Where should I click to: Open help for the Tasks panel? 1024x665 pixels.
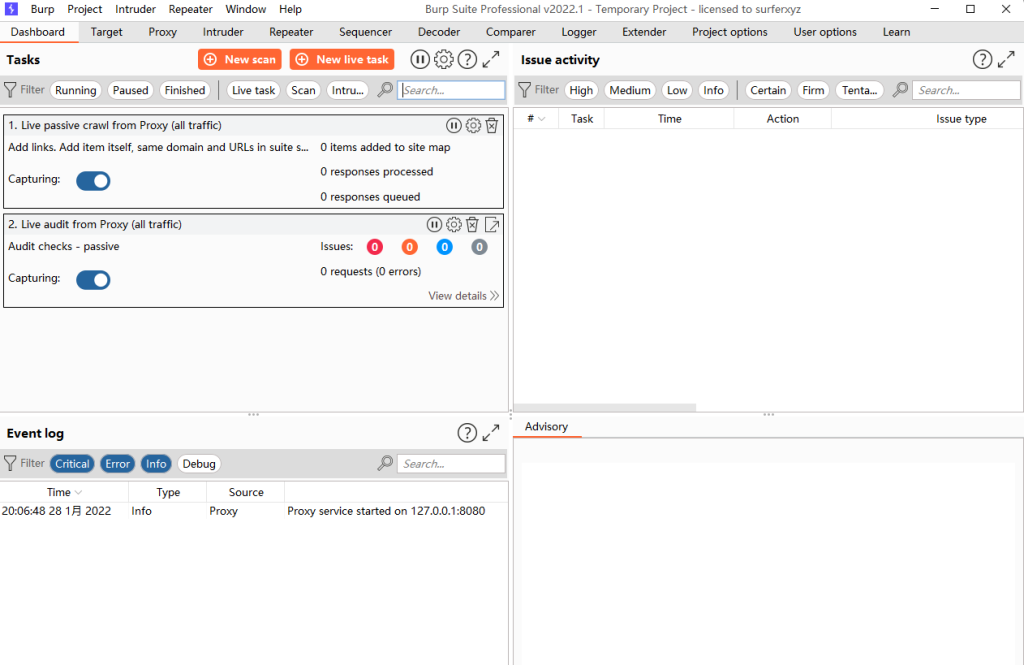(467, 59)
